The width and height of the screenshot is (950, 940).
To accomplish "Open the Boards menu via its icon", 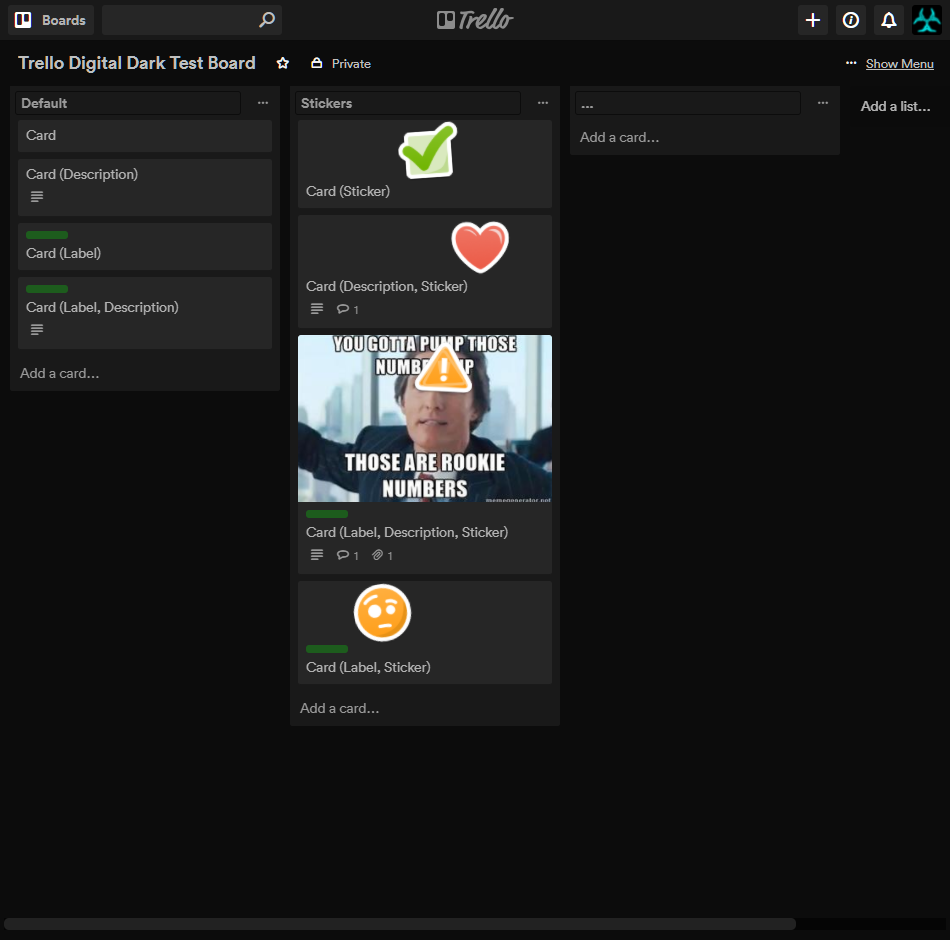I will click(22, 19).
